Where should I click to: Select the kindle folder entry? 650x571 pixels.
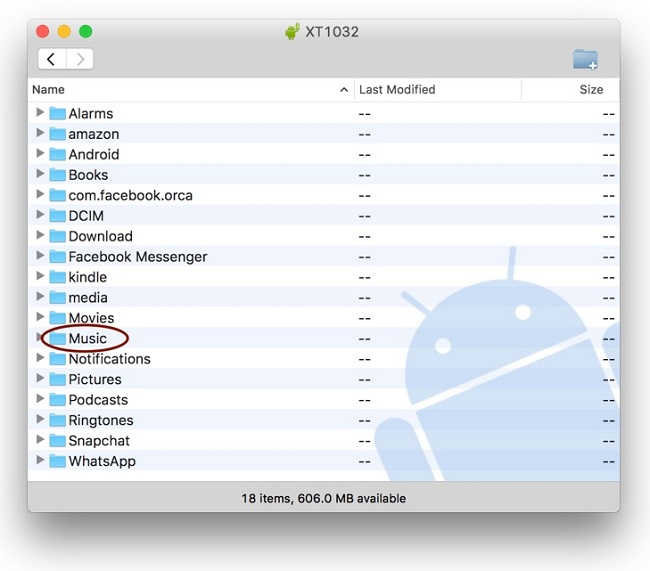[x=87, y=277]
